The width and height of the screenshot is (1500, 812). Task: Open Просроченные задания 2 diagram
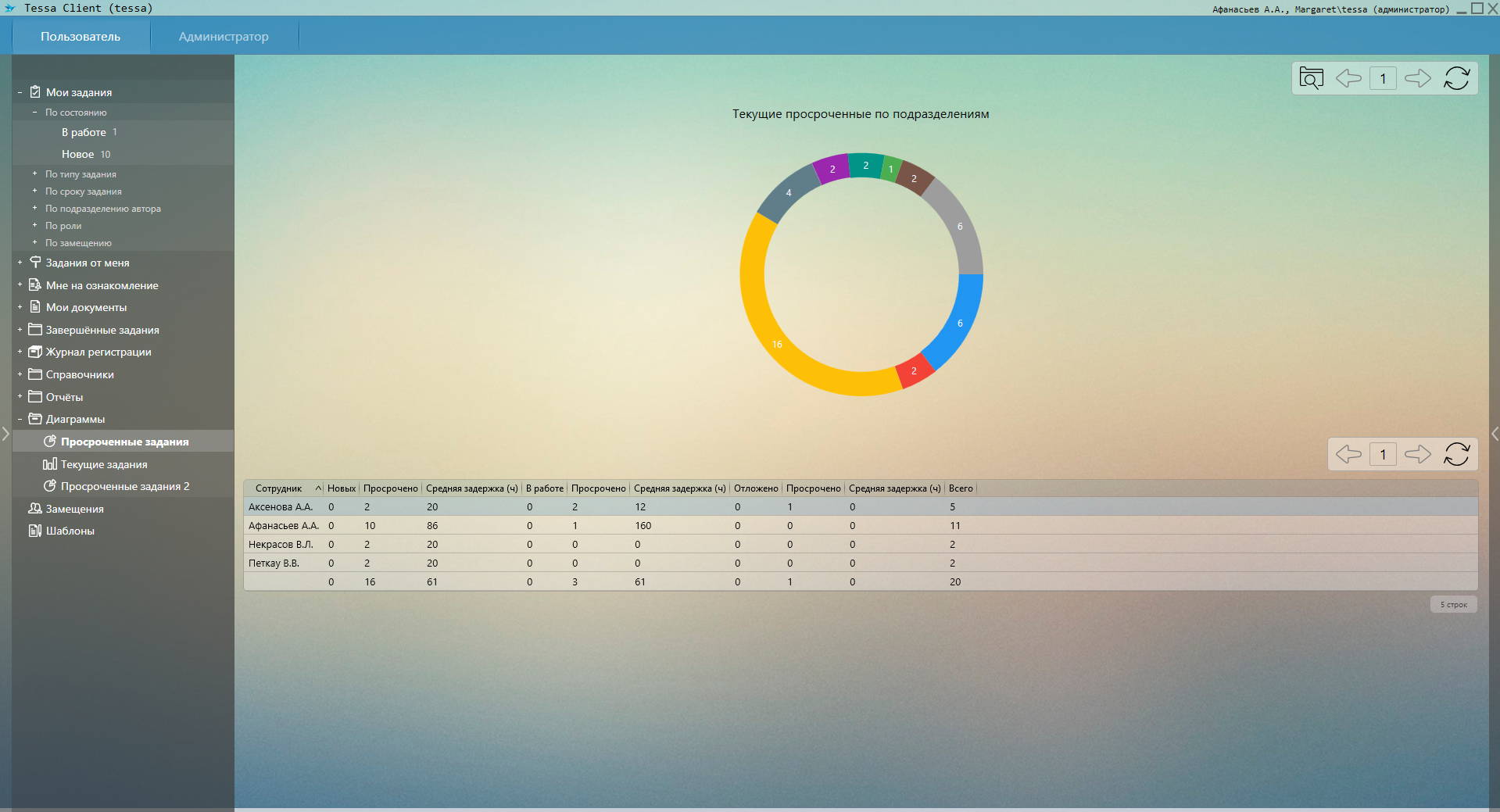125,486
